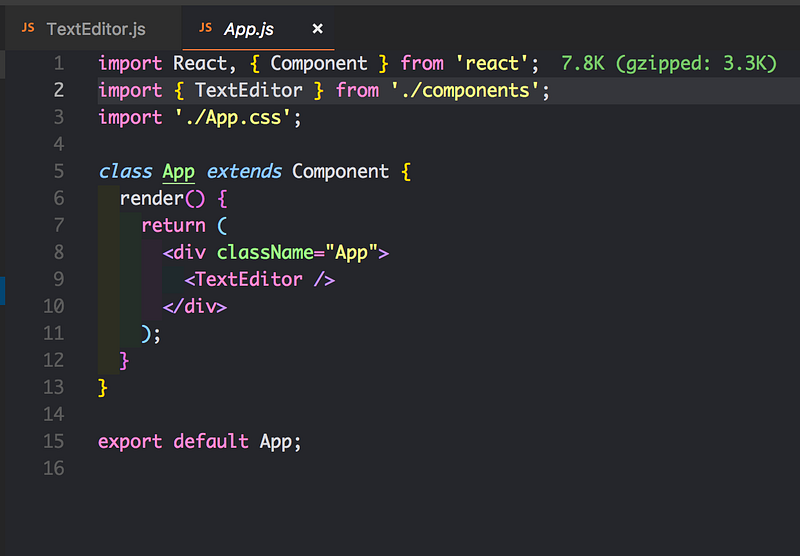Click 'App;' at end of line 15
Screen dimensions: 800x556
click(281, 442)
